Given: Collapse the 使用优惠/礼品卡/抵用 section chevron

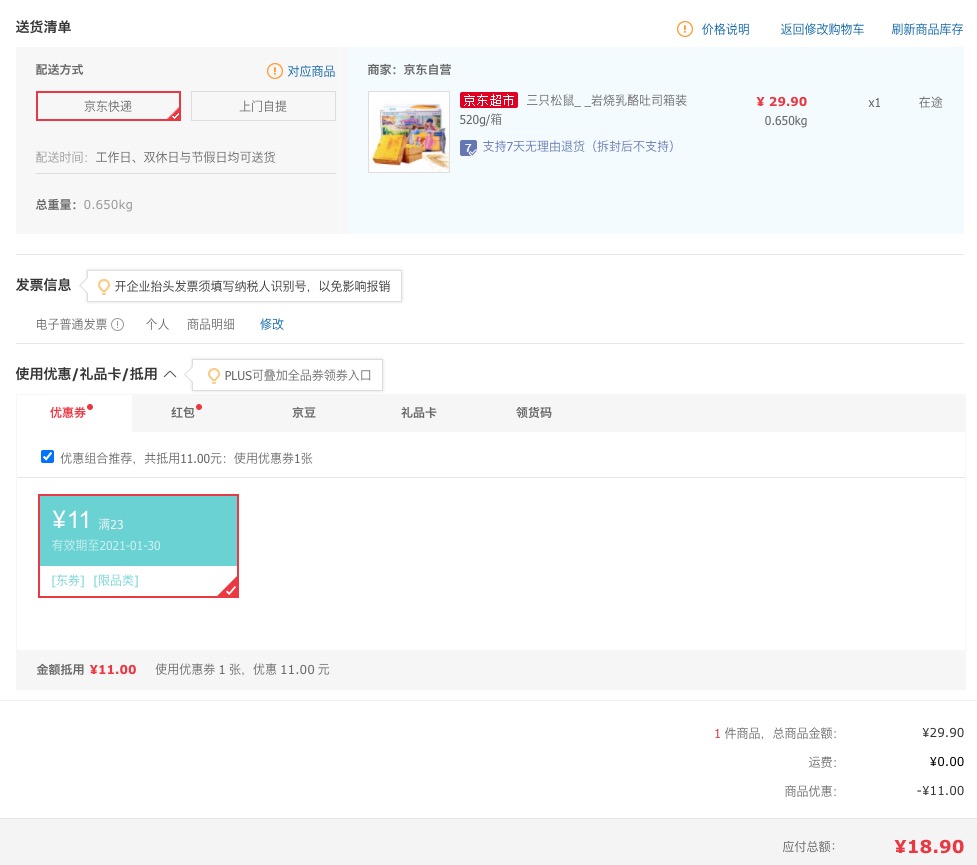Looking at the screenshot, I should point(170,374).
